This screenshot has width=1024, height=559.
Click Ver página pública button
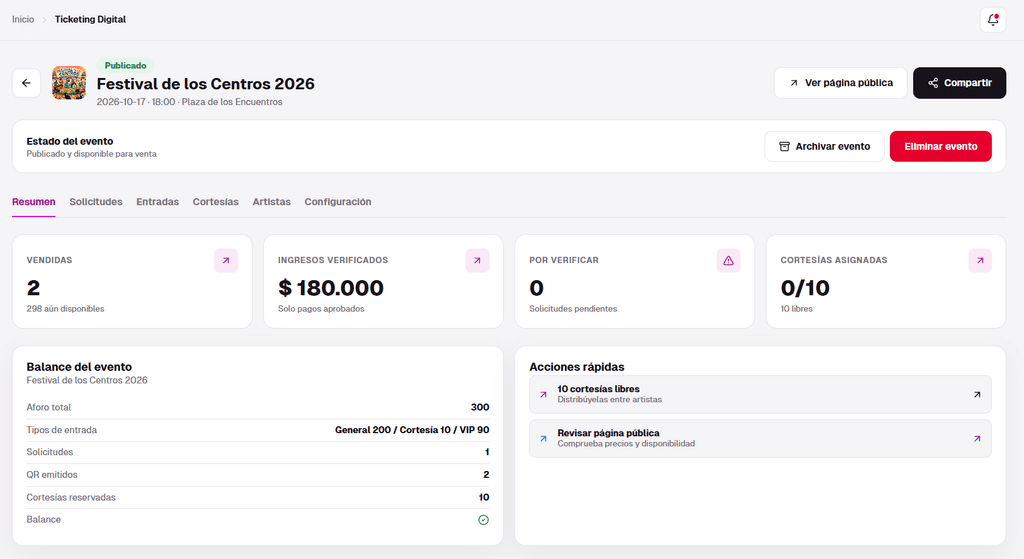click(840, 83)
